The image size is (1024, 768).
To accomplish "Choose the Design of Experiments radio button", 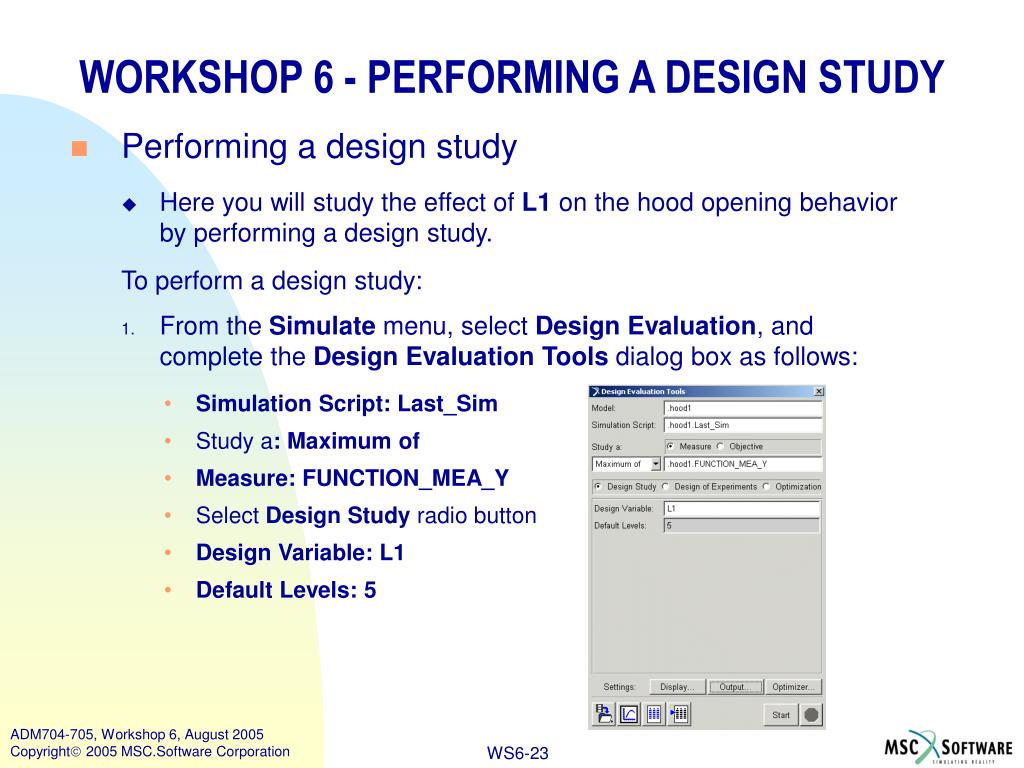I will pos(665,487).
